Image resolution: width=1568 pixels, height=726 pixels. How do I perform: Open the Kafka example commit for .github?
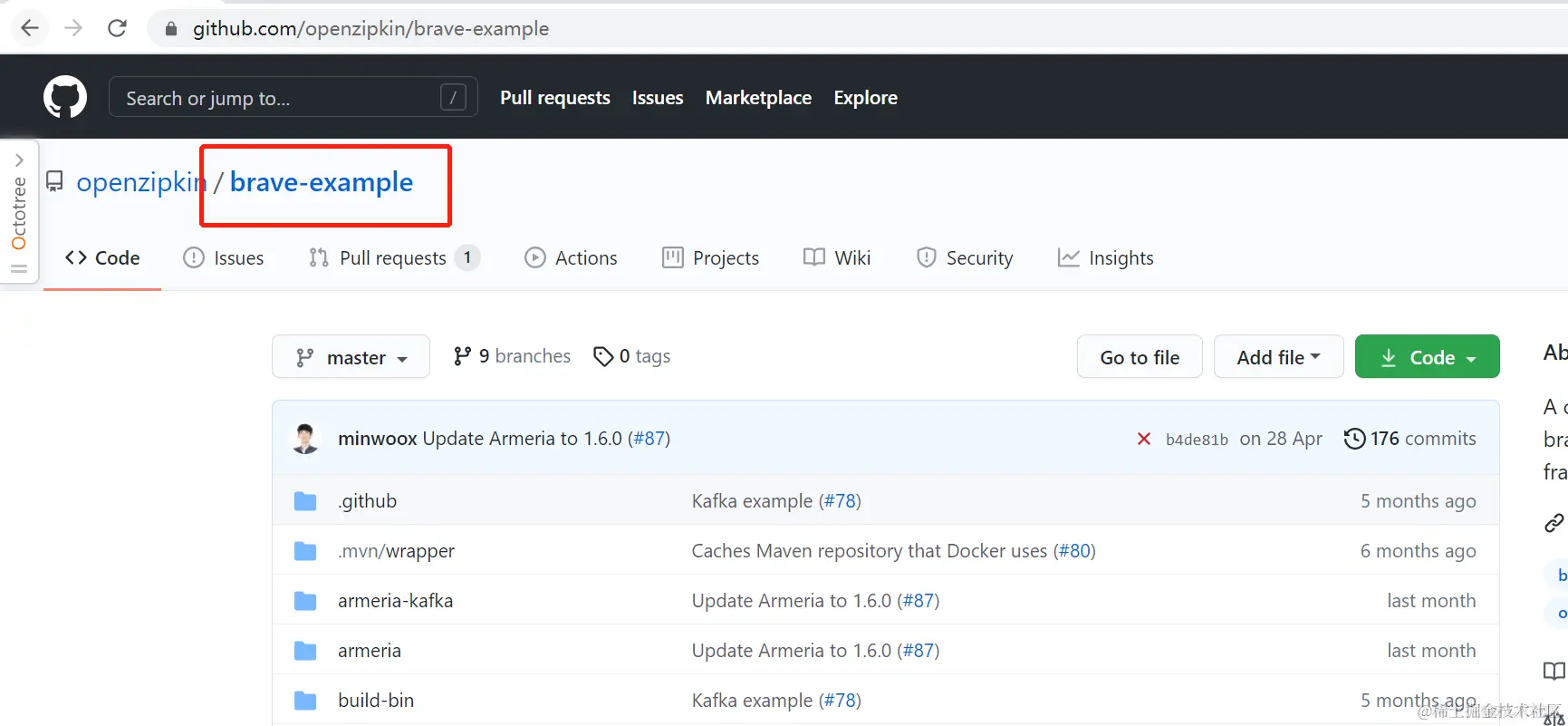752,501
